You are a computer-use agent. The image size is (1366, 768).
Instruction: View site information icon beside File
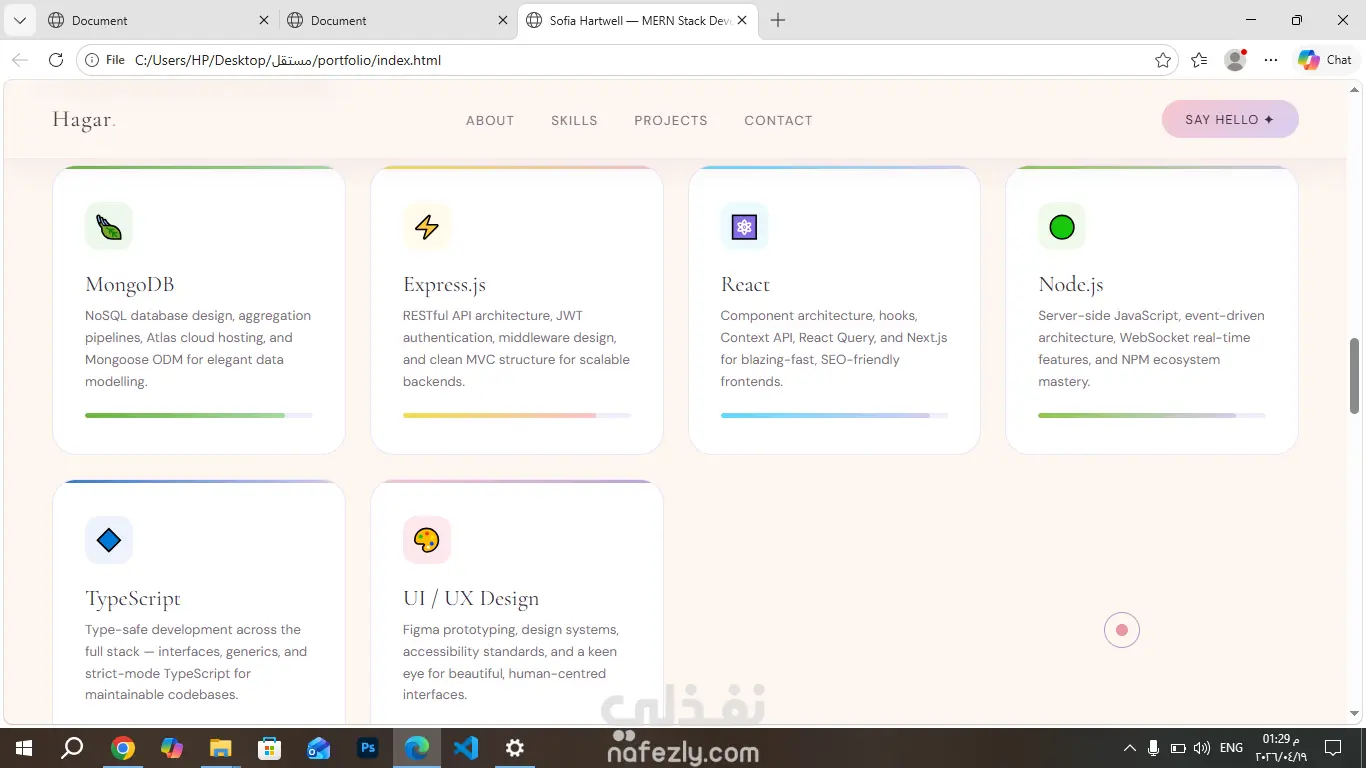click(92, 60)
